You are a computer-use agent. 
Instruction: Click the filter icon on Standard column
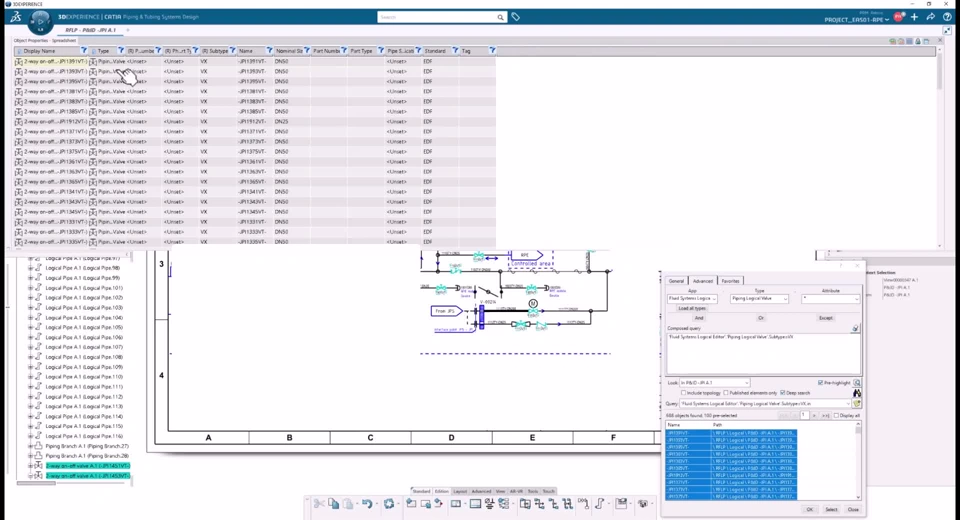[455, 51]
